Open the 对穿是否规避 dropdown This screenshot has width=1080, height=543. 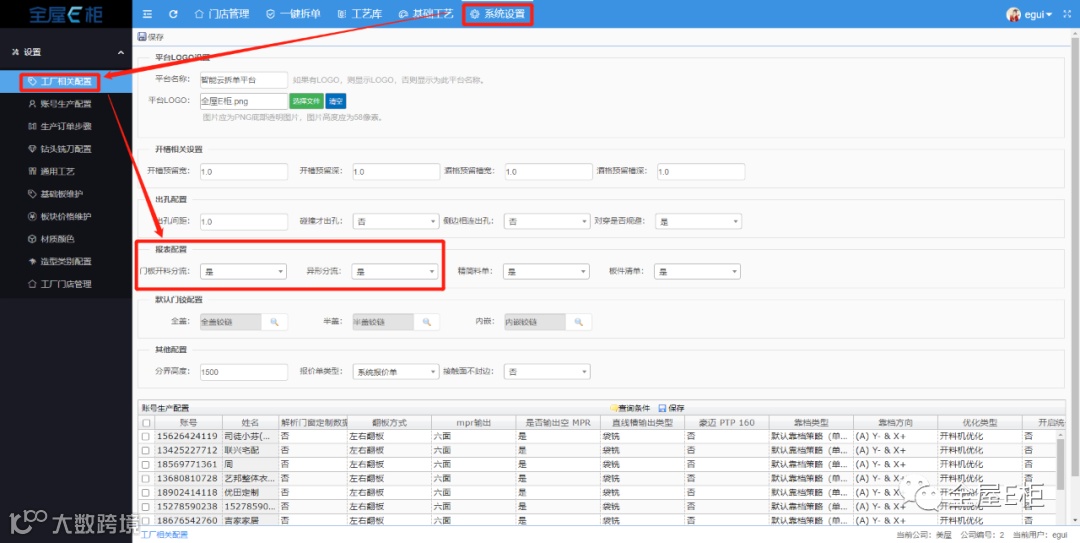click(698, 221)
